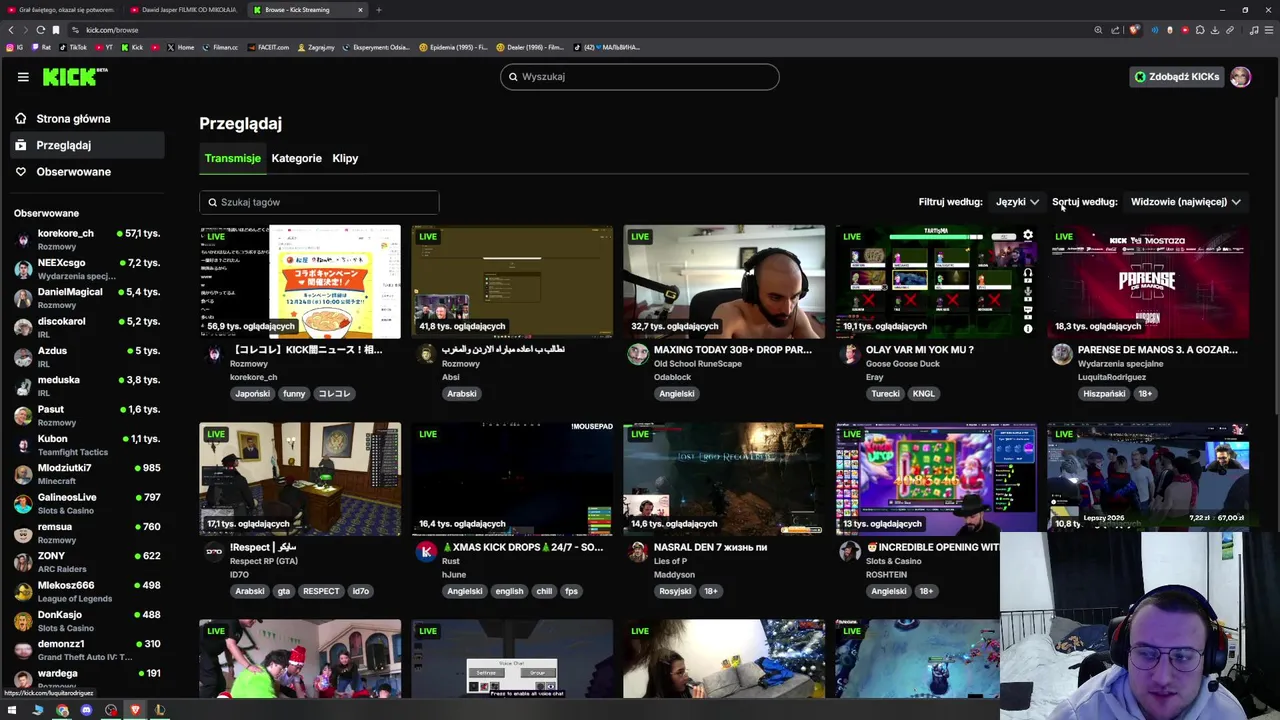Click the fps tag
Viewport: 1280px width, 720px height.
coord(571,591)
